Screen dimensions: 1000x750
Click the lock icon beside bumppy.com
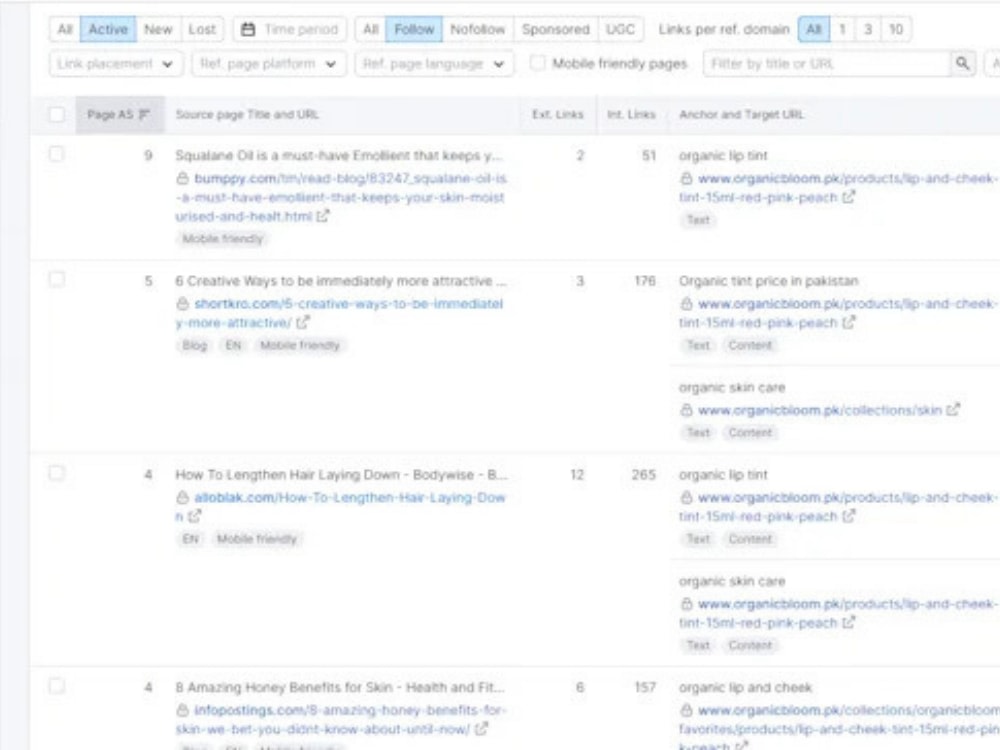(x=182, y=178)
